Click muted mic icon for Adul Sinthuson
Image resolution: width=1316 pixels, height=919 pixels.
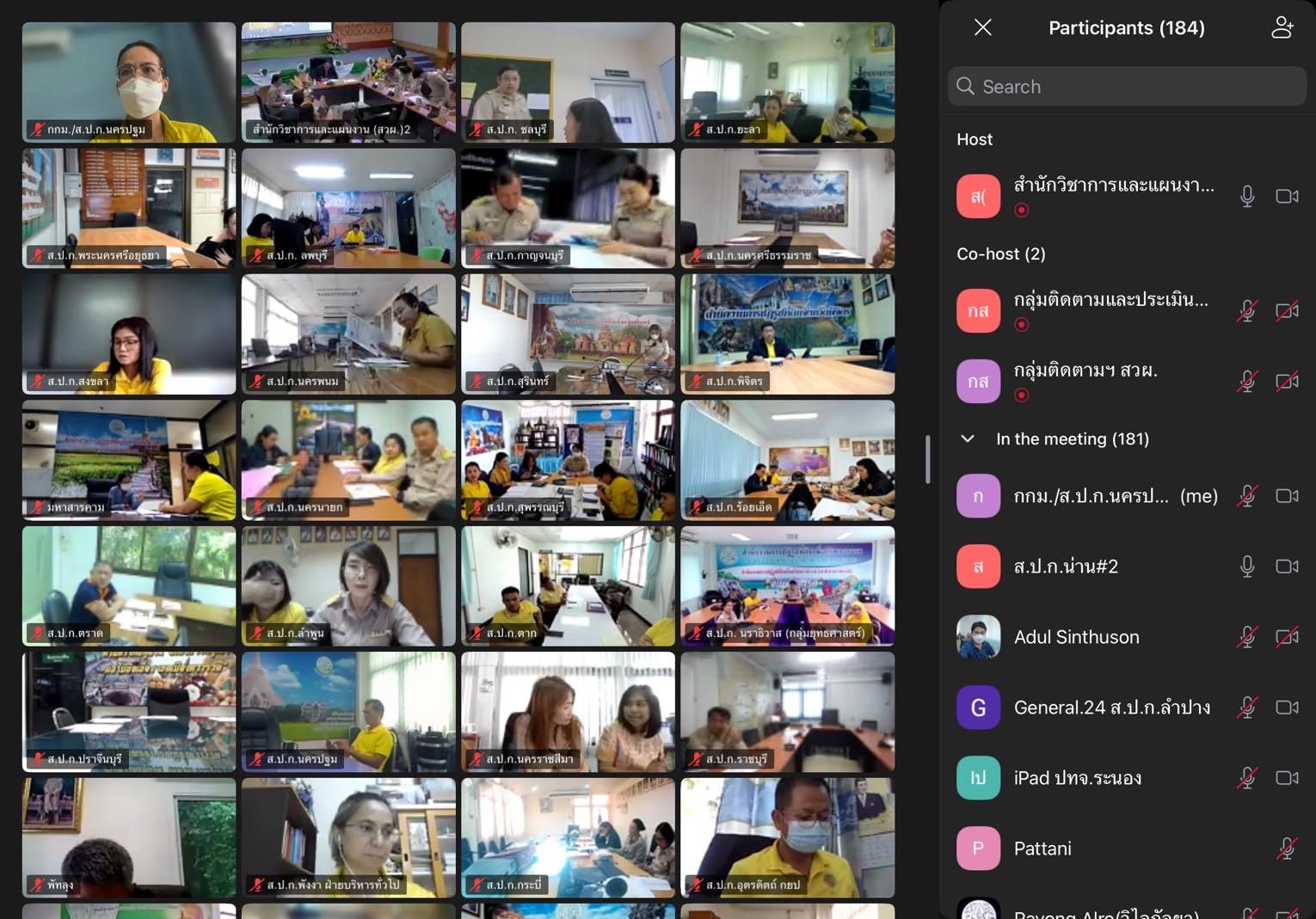(1247, 637)
